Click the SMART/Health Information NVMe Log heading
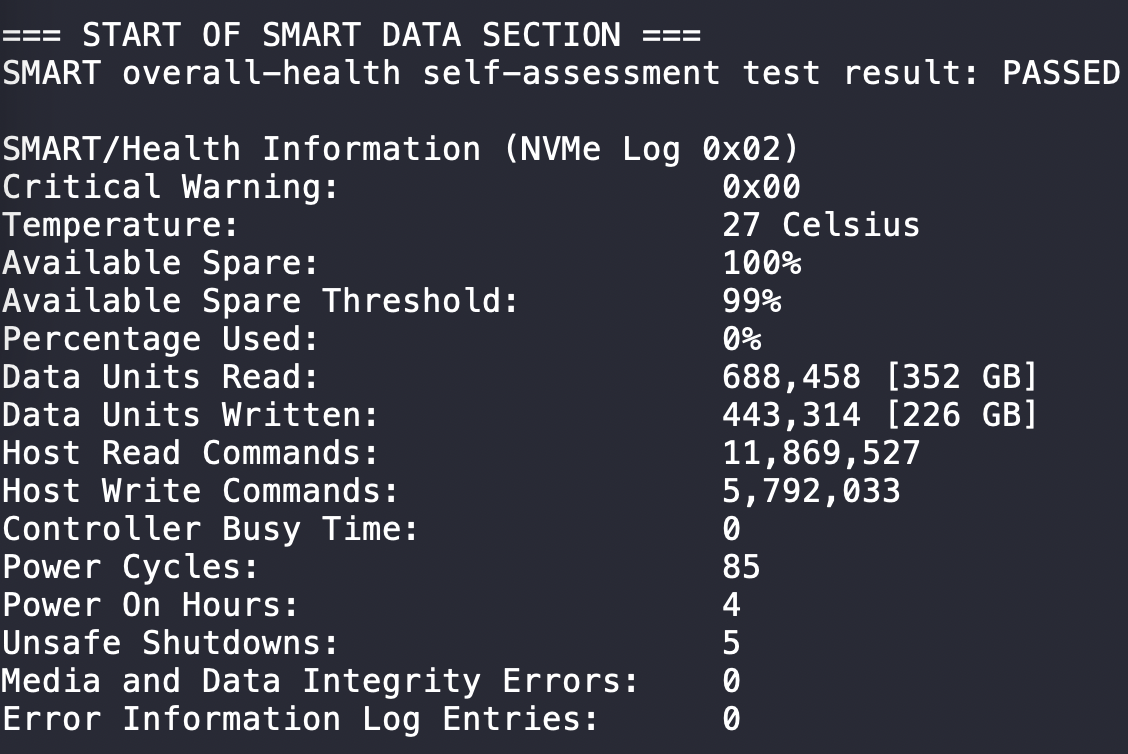 coord(401,149)
